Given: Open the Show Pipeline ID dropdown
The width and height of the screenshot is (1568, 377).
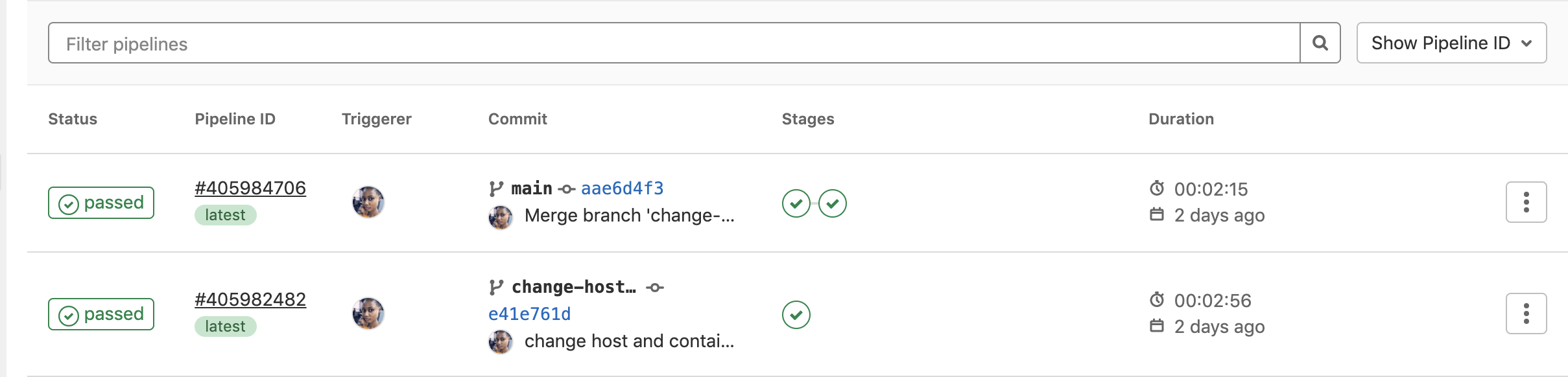Looking at the screenshot, I should (1451, 42).
